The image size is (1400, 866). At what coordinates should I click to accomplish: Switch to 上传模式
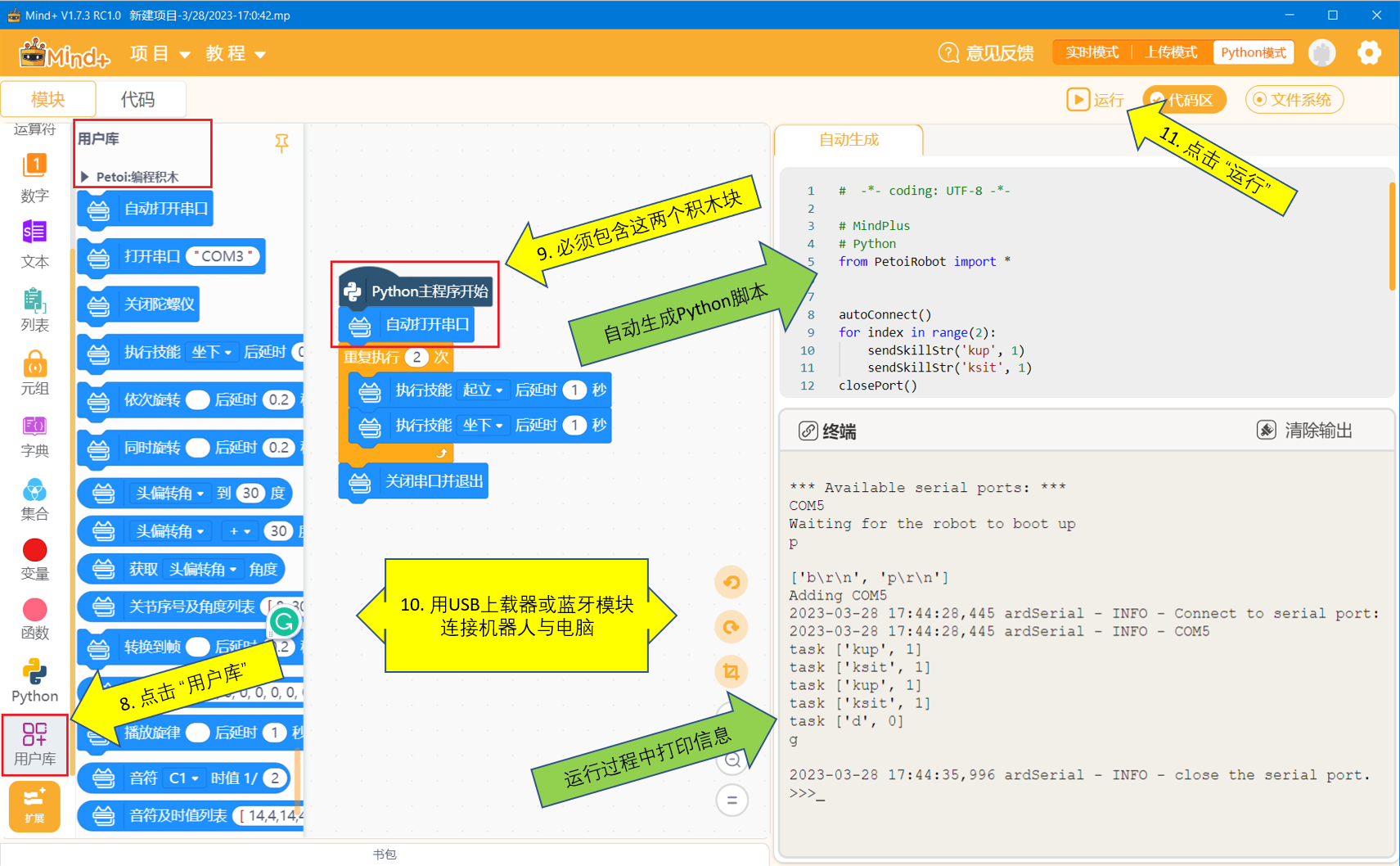pos(1172,52)
